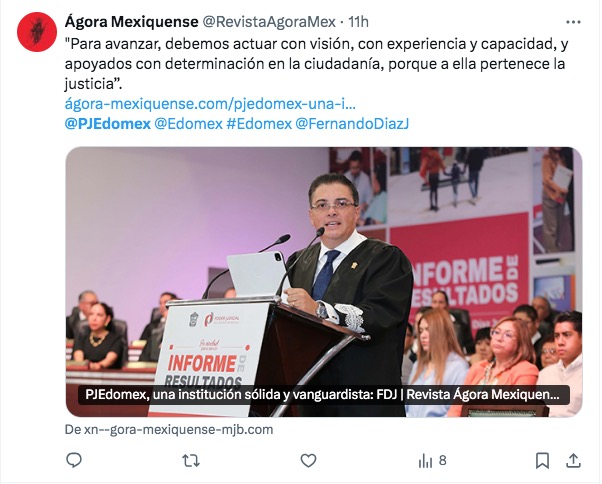The width and height of the screenshot is (602, 484).
Task: Repost this tweet with the retweet icon
Action: [191, 460]
